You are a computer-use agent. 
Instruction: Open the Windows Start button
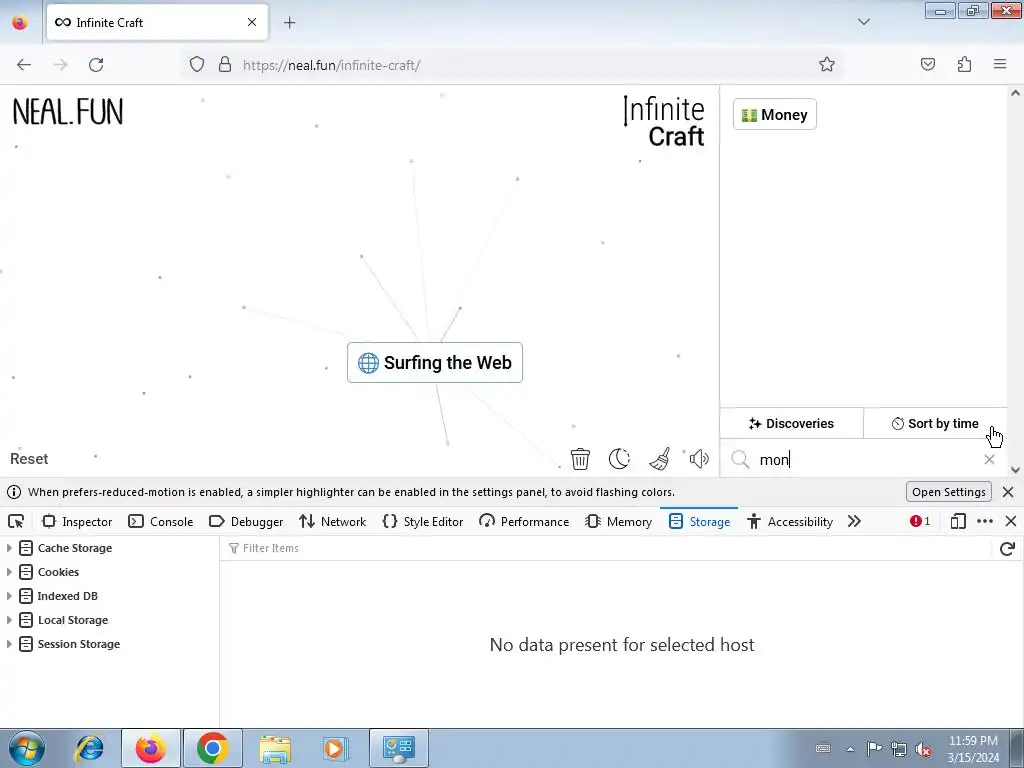click(x=27, y=748)
